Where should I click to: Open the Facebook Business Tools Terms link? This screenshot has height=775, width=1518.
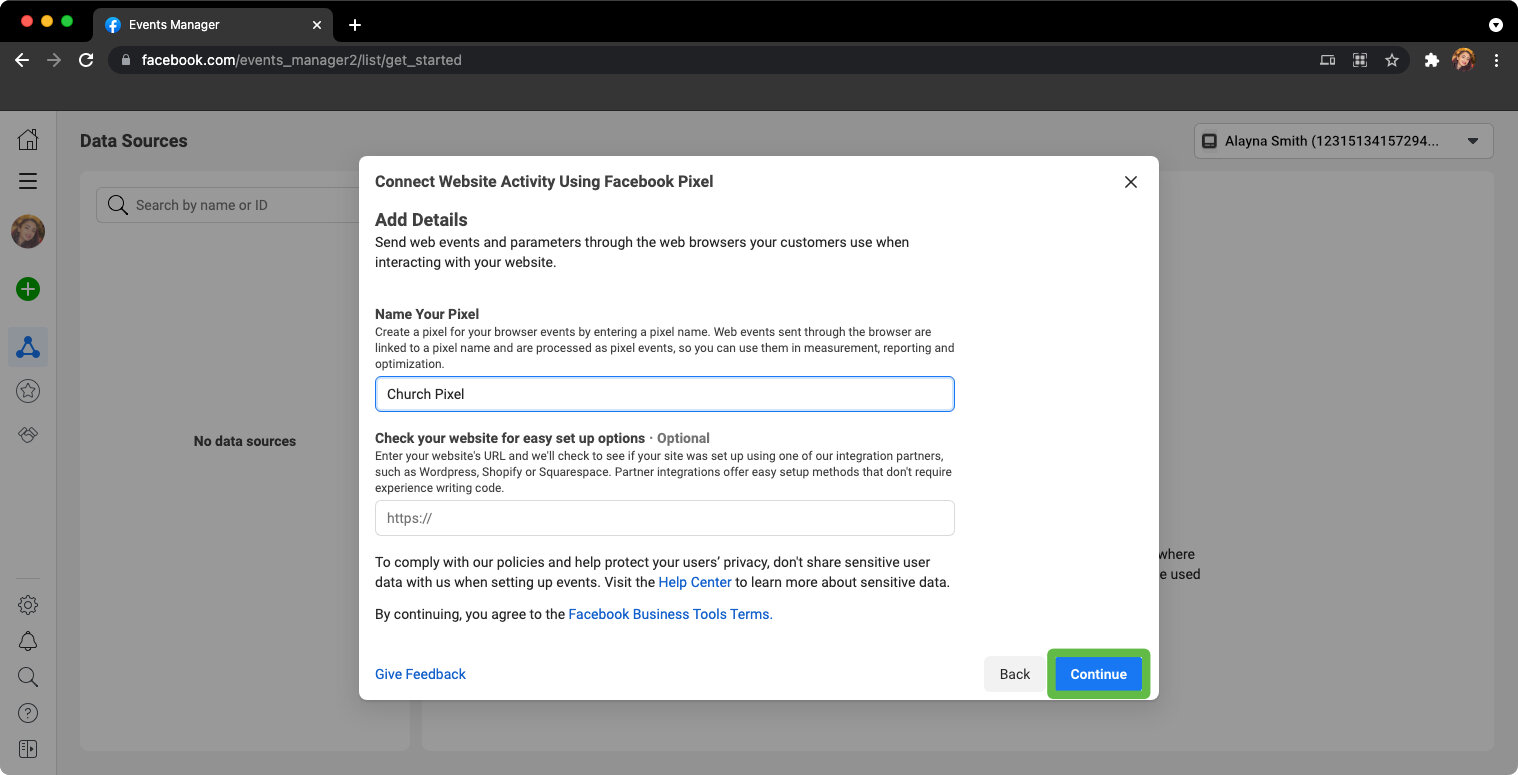pos(670,614)
